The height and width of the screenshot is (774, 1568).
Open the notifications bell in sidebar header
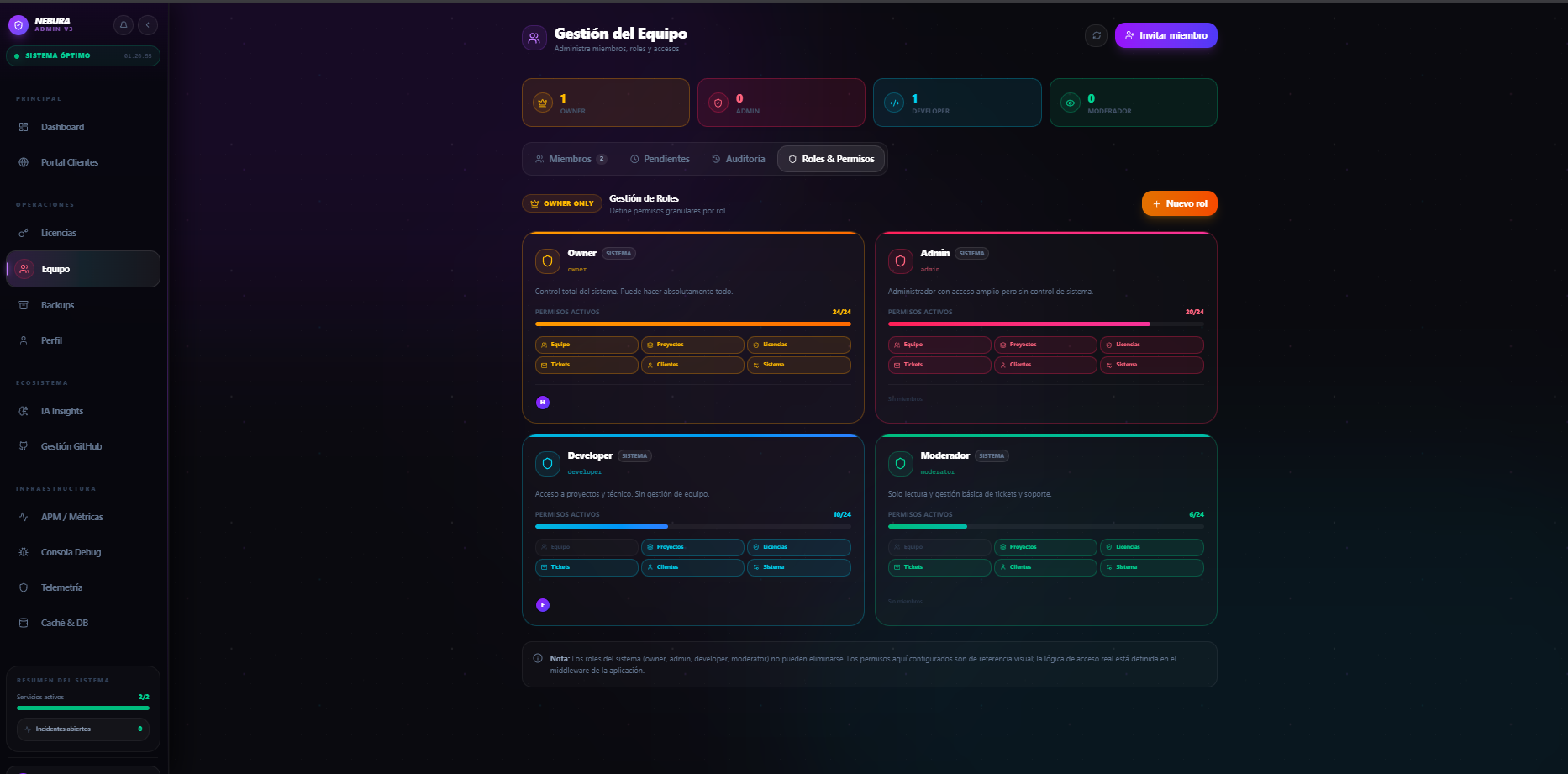pyautogui.click(x=124, y=25)
